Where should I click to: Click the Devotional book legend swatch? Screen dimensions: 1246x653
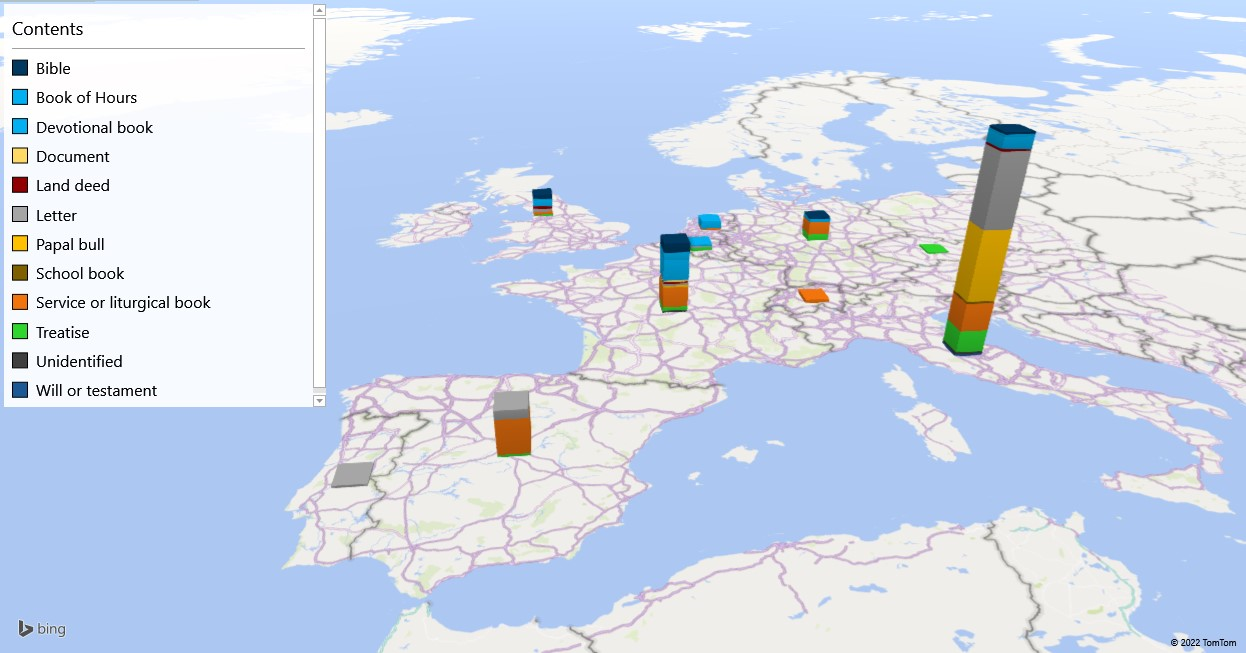pos(20,127)
